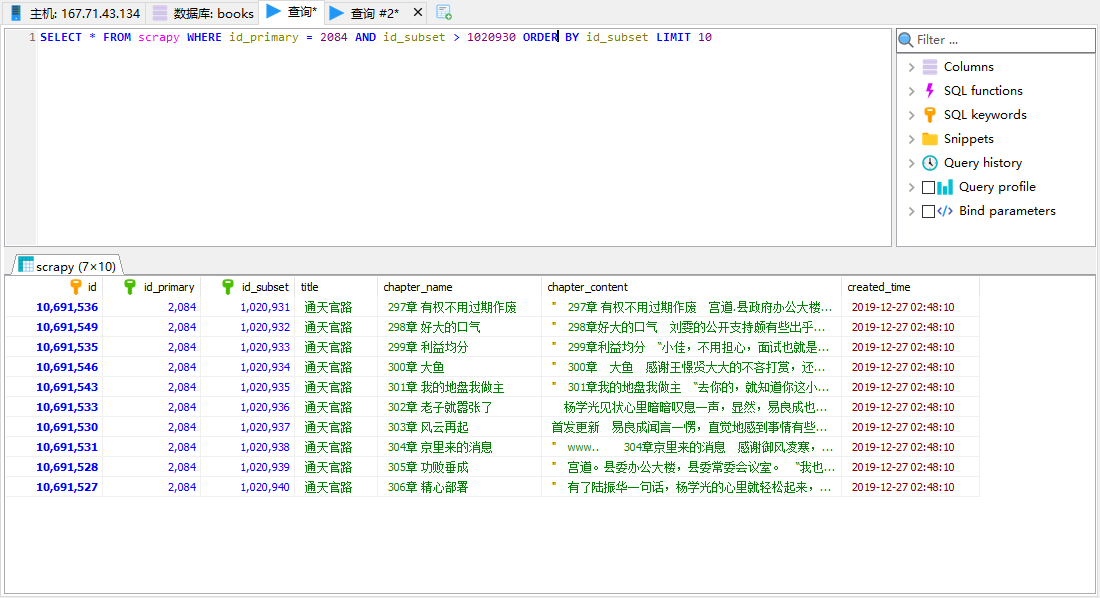Expand the SQL keywords node

point(911,115)
